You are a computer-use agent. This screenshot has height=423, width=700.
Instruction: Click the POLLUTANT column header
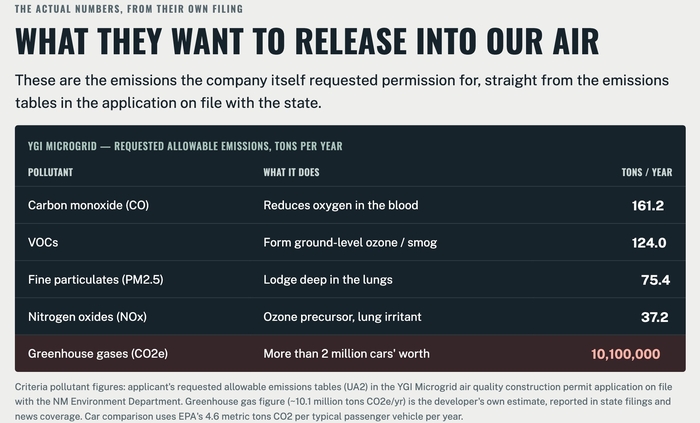coord(50,172)
